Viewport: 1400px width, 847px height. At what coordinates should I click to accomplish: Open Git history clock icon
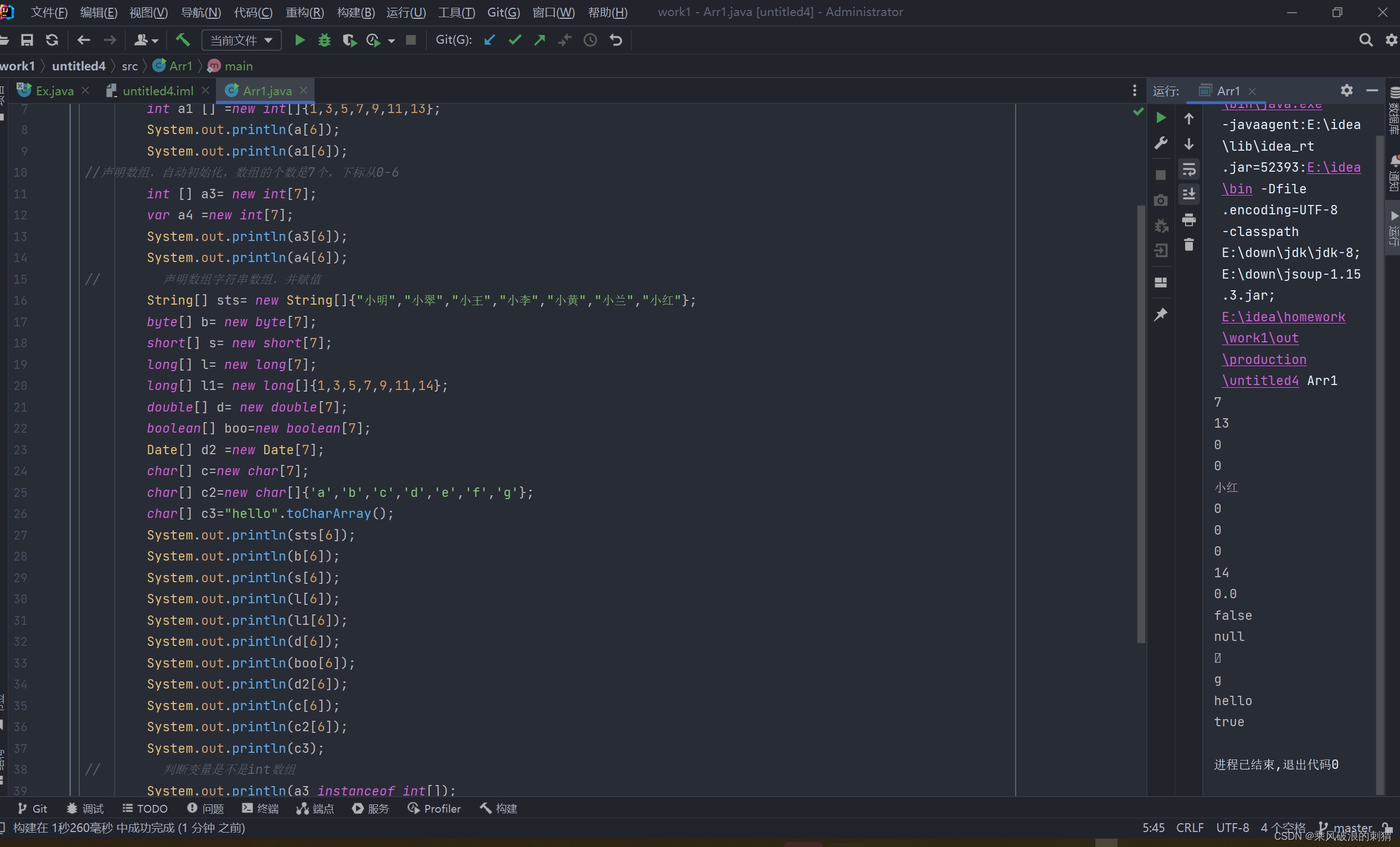[x=590, y=40]
